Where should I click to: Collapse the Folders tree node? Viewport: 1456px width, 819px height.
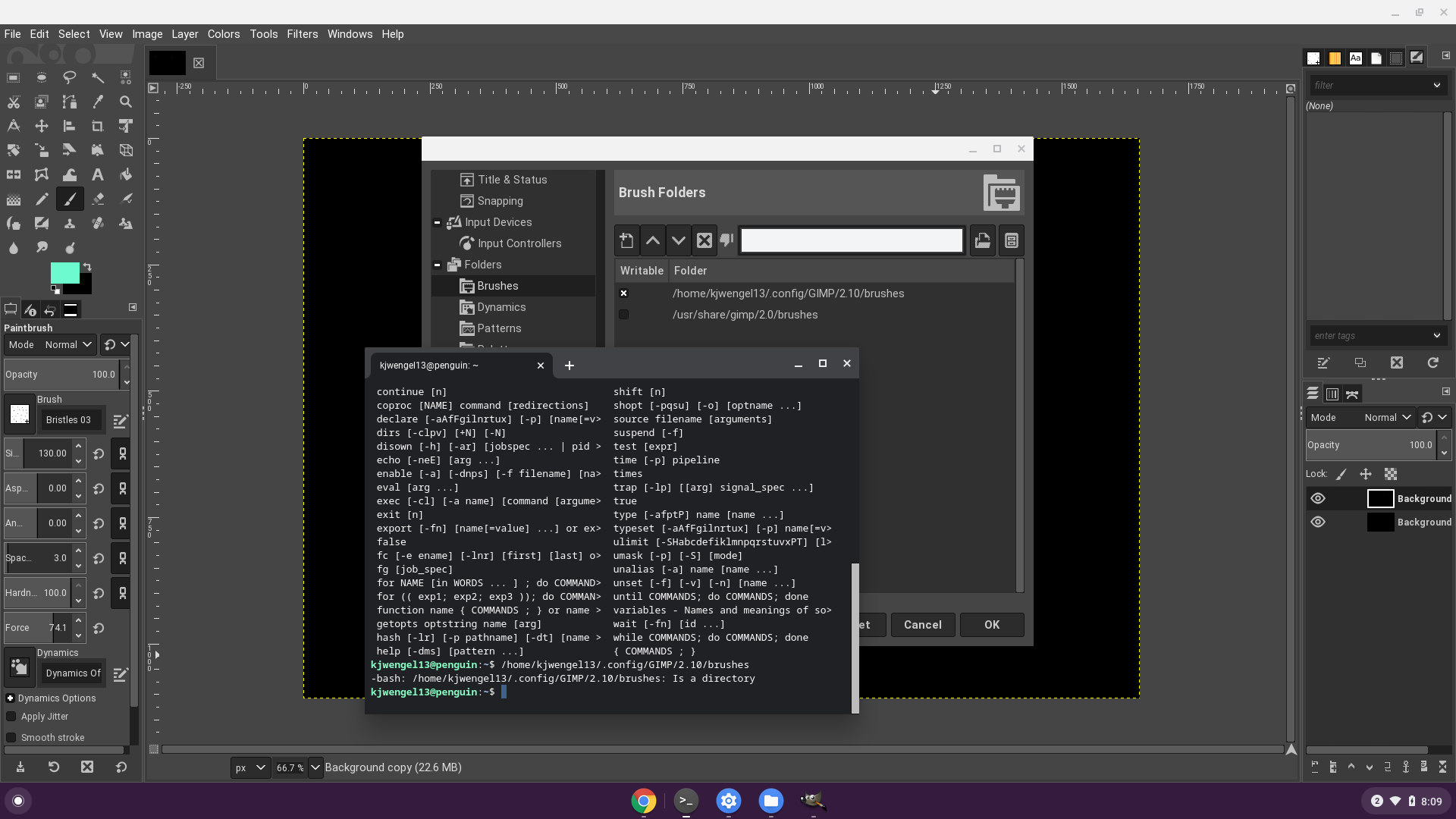(x=438, y=265)
